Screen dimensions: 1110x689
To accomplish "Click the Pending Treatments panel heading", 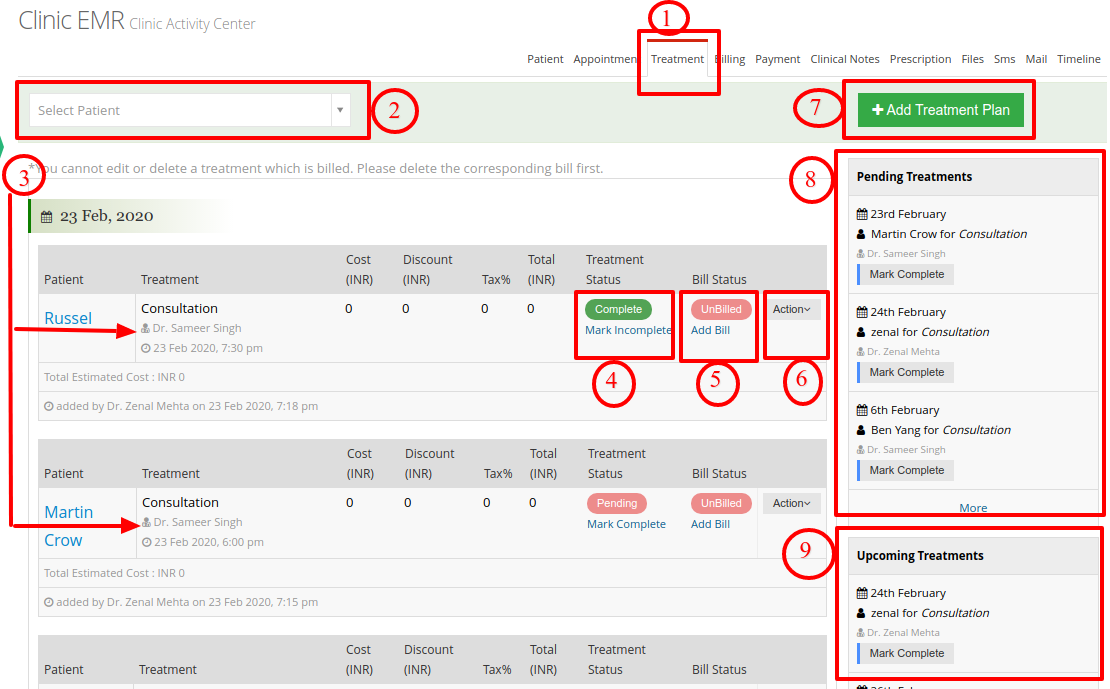I will tap(914, 177).
